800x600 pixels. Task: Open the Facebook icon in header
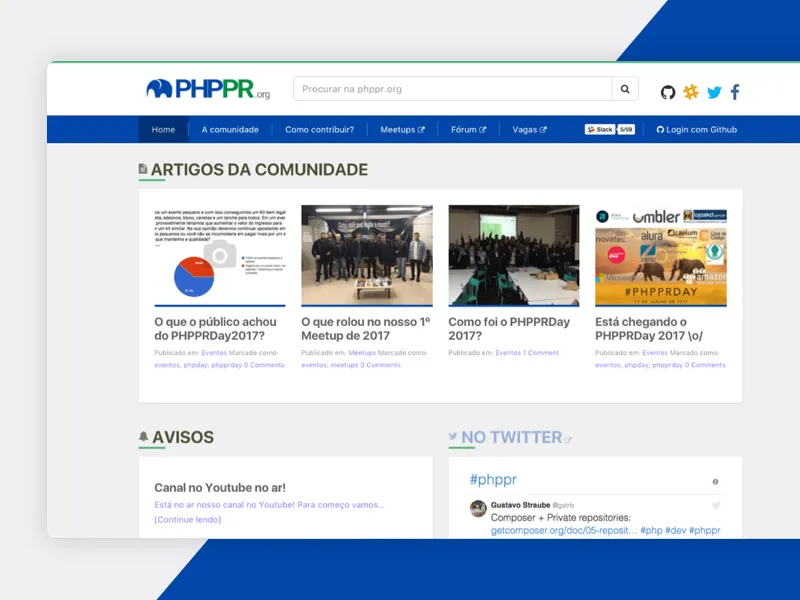coord(735,92)
